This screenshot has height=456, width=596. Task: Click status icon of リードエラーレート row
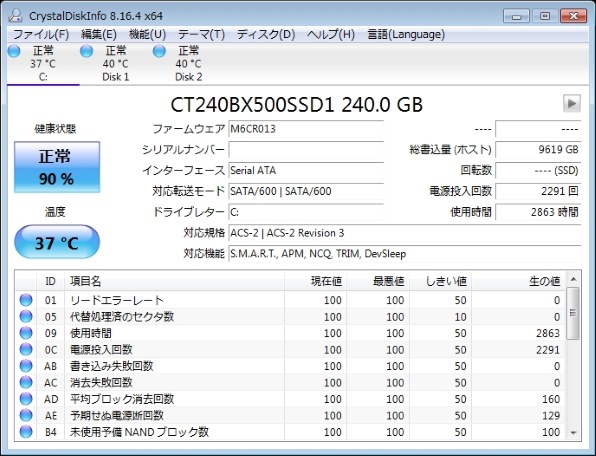pyautogui.click(x=26, y=300)
